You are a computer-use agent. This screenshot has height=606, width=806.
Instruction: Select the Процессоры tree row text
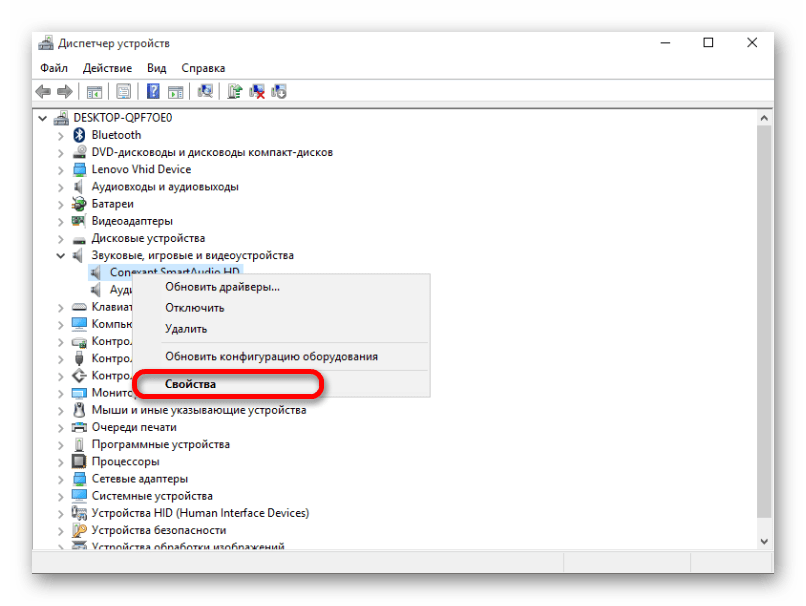[125, 462]
